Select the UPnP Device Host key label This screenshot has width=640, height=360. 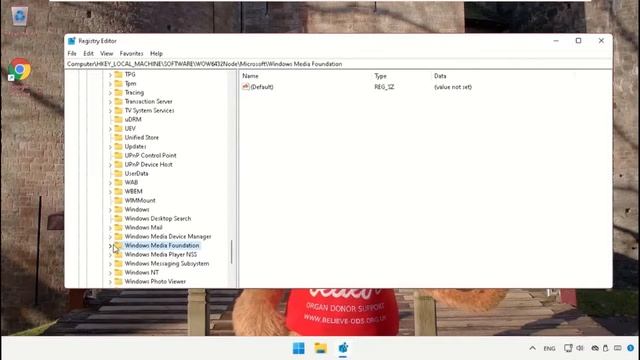pos(149,164)
